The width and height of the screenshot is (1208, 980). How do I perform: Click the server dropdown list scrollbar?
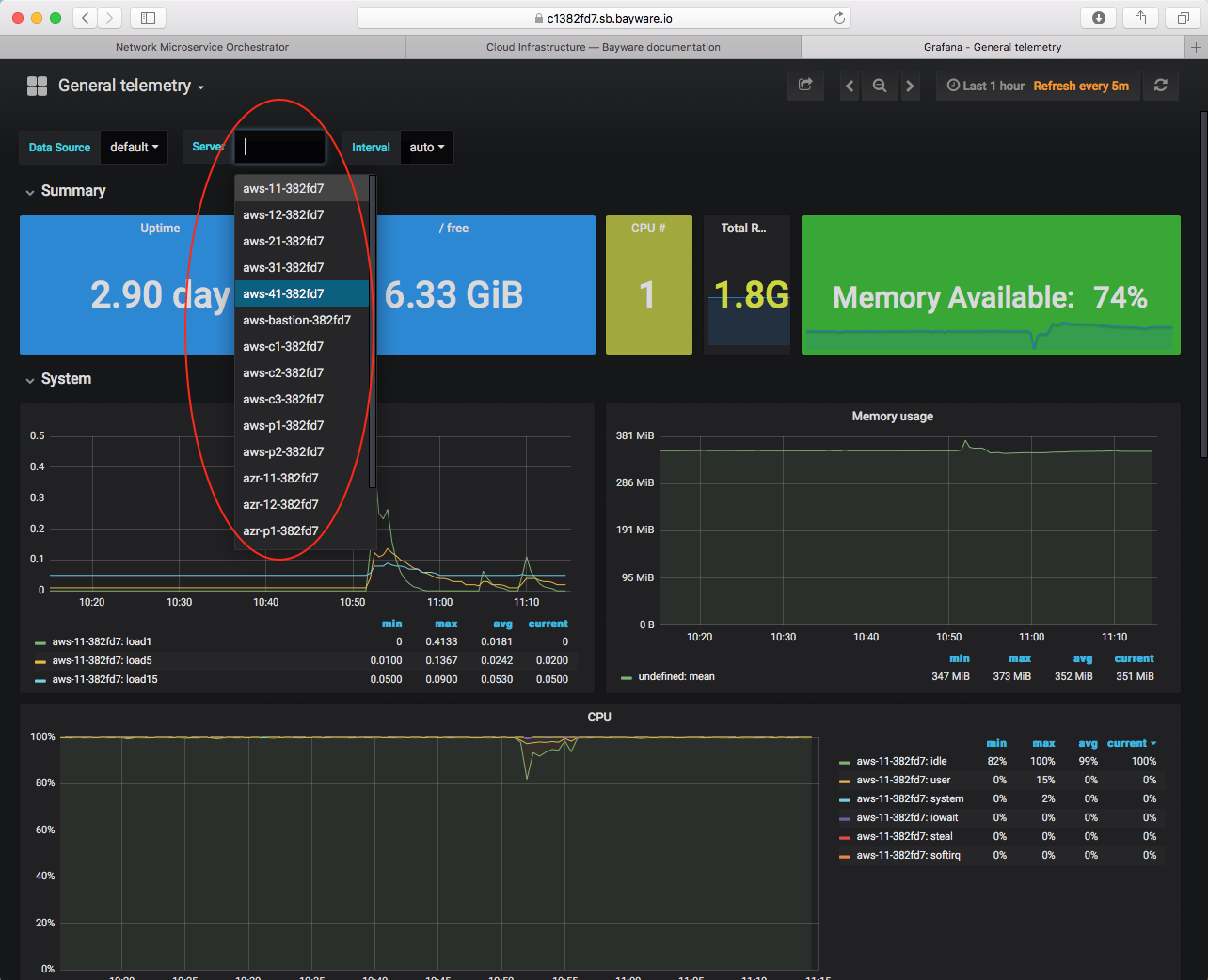tap(373, 331)
